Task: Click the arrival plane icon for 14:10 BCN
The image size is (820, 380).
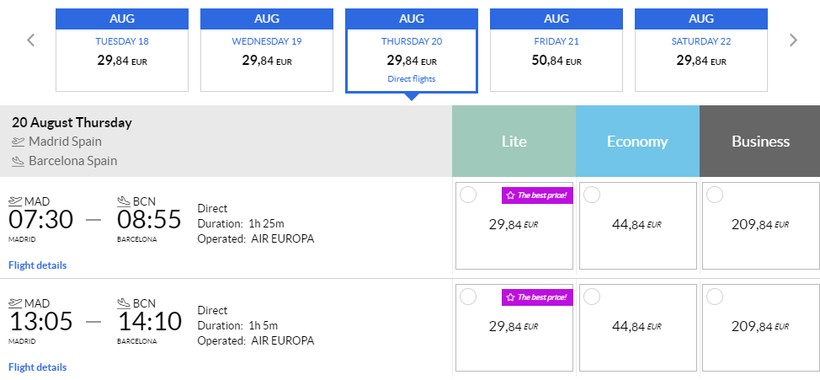Action: (x=124, y=303)
